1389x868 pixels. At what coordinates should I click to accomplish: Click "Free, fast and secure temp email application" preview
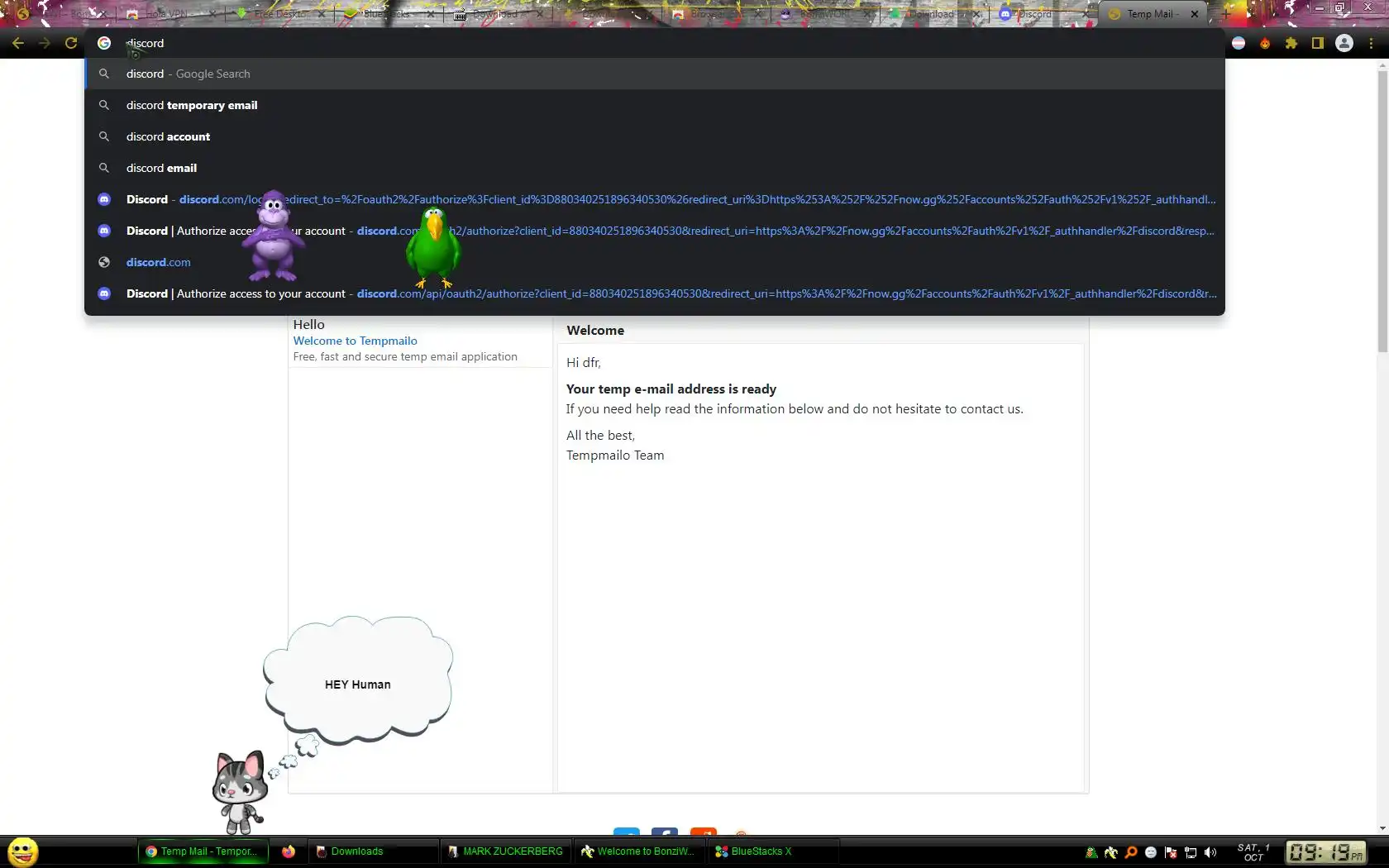pyautogui.click(x=405, y=357)
